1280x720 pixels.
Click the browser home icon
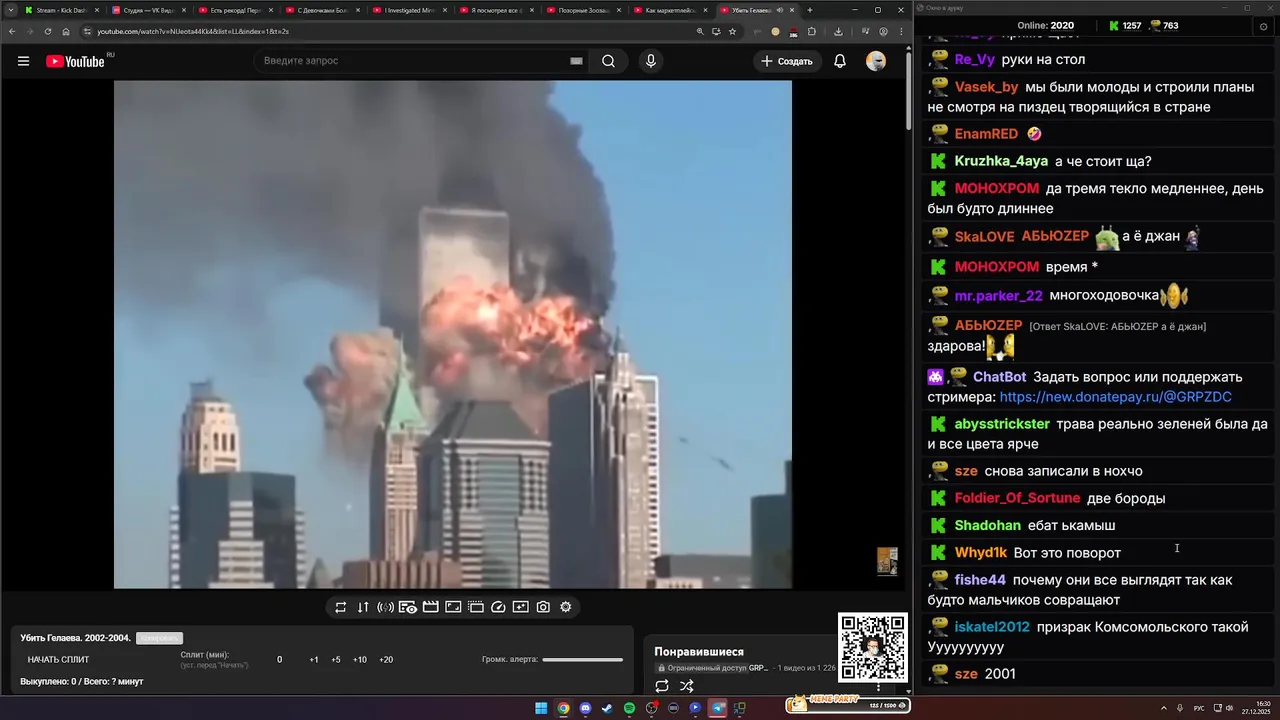pos(66,31)
